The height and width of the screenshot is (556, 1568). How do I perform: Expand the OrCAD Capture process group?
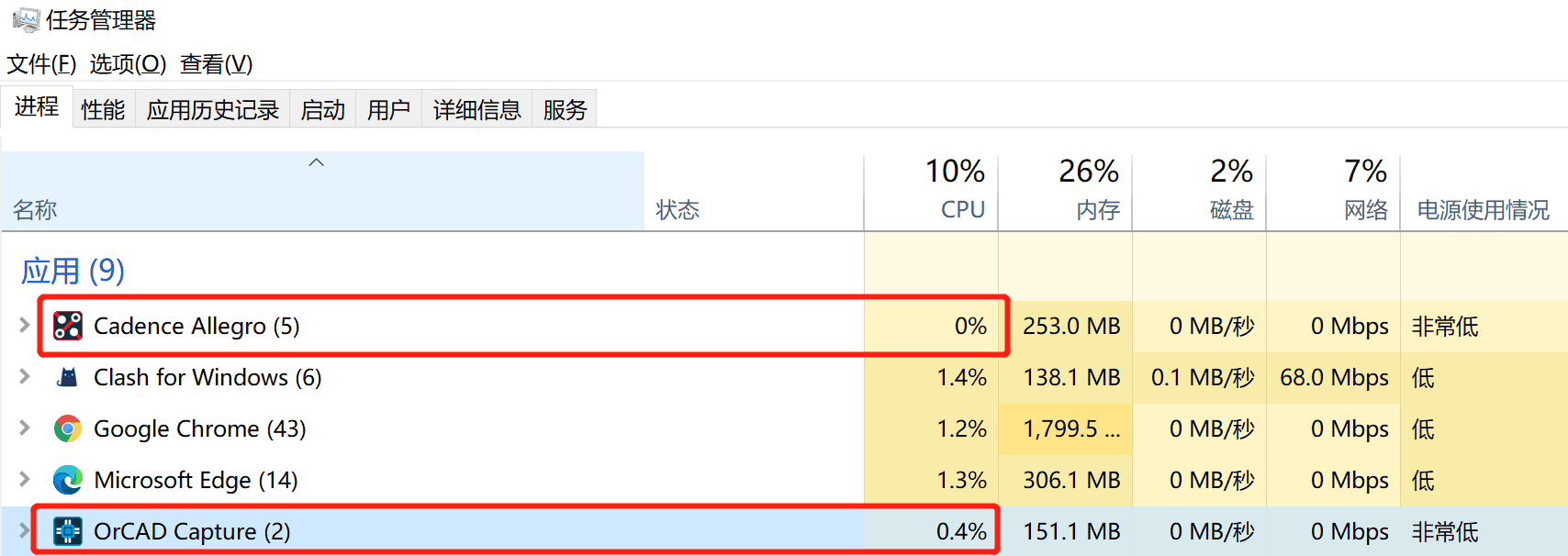[25, 530]
